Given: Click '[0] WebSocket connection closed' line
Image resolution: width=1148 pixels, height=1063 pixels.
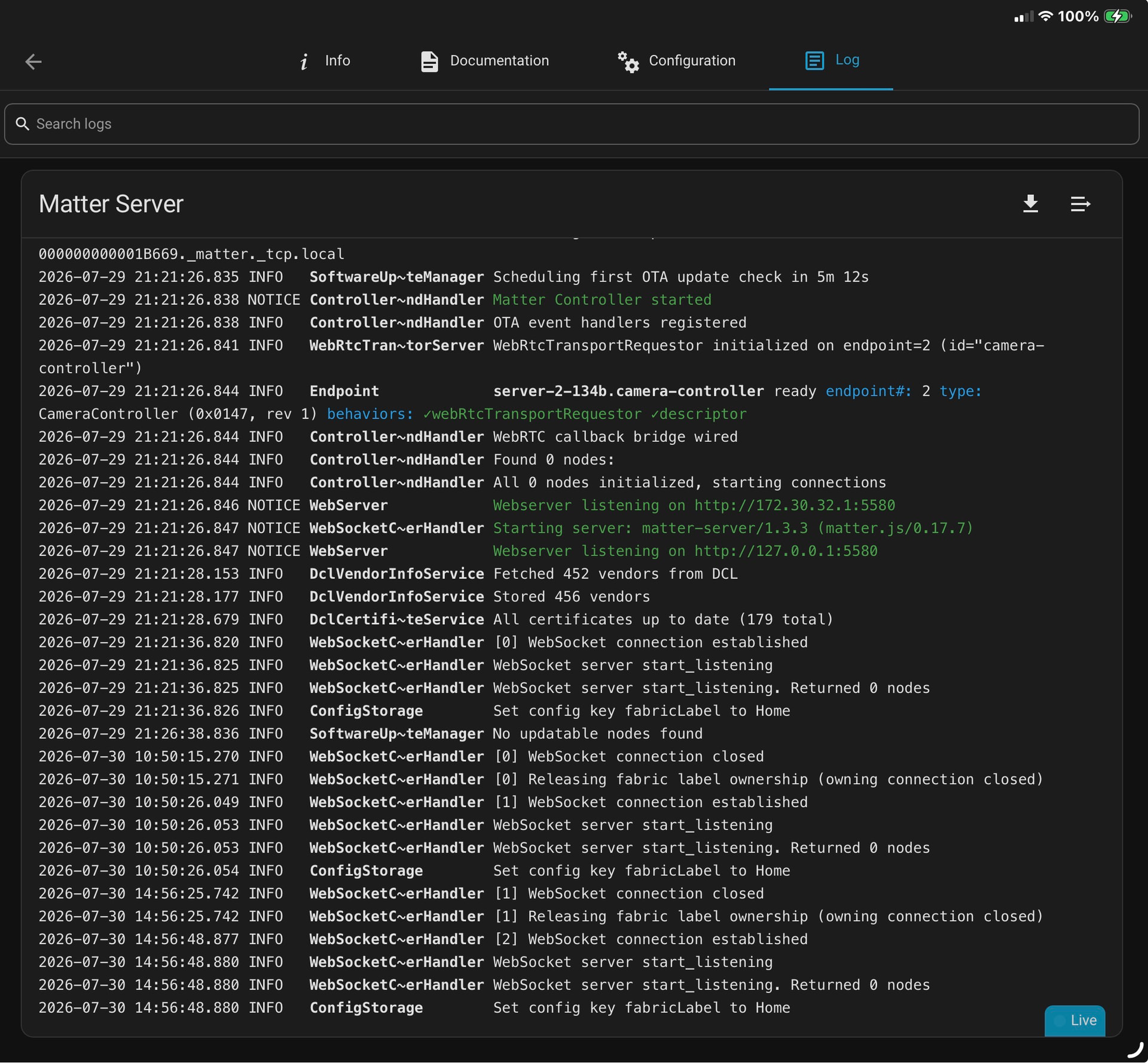Looking at the screenshot, I should point(628,756).
